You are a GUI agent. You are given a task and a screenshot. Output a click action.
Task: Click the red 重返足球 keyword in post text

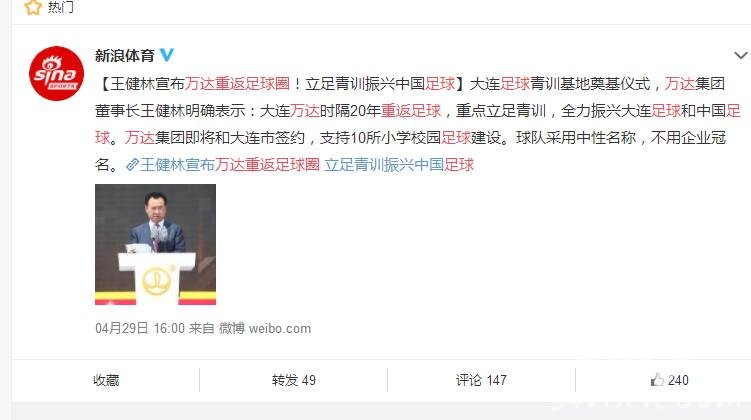(x=411, y=111)
